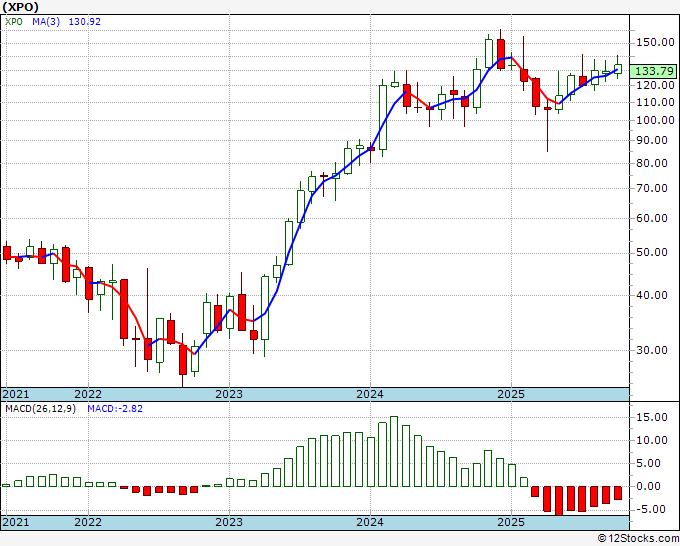
Task: Click 2025 on the MACD panel time axis
Action: point(511,522)
